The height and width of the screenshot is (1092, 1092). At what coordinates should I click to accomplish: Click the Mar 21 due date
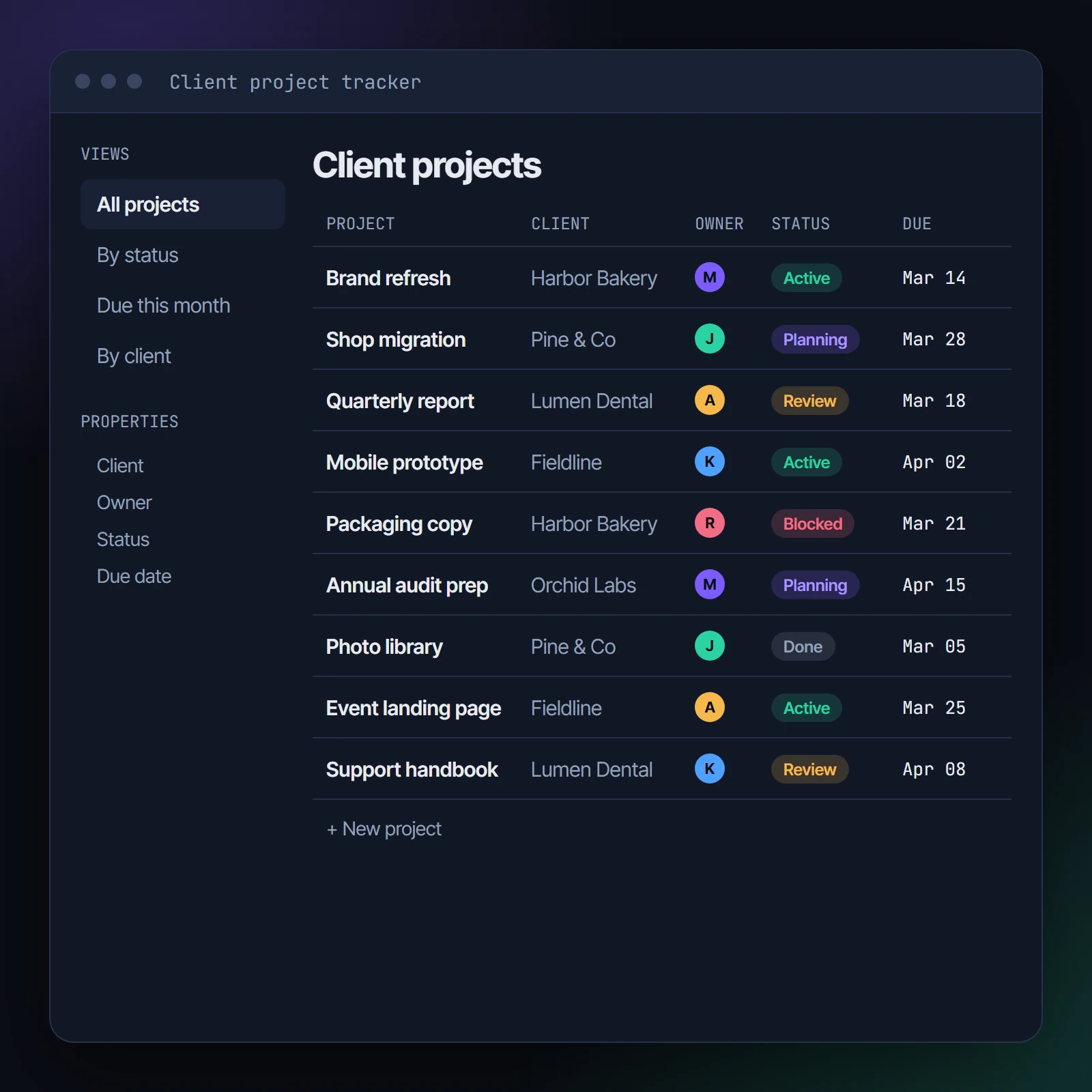tap(934, 523)
